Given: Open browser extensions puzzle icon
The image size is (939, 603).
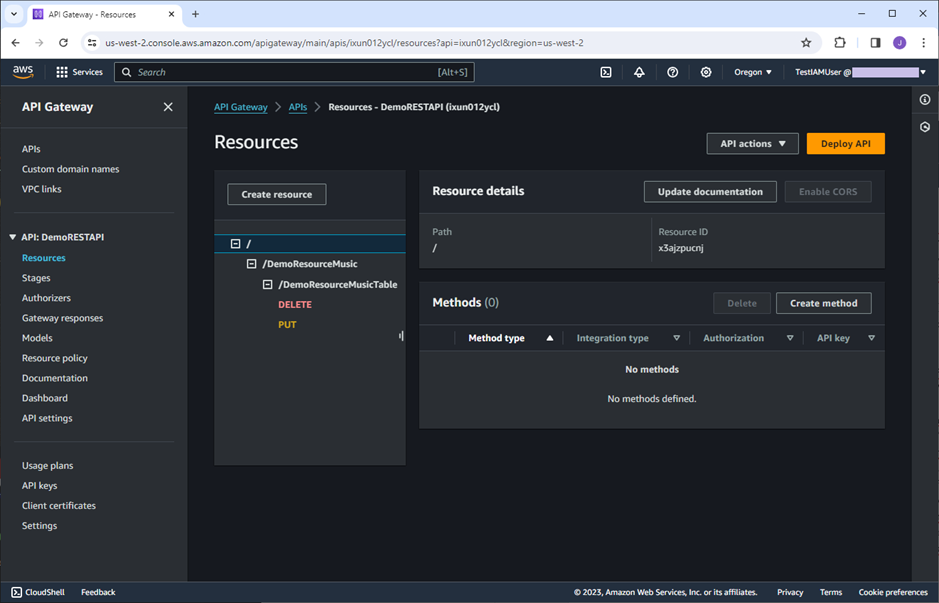Looking at the screenshot, I should [x=840, y=43].
